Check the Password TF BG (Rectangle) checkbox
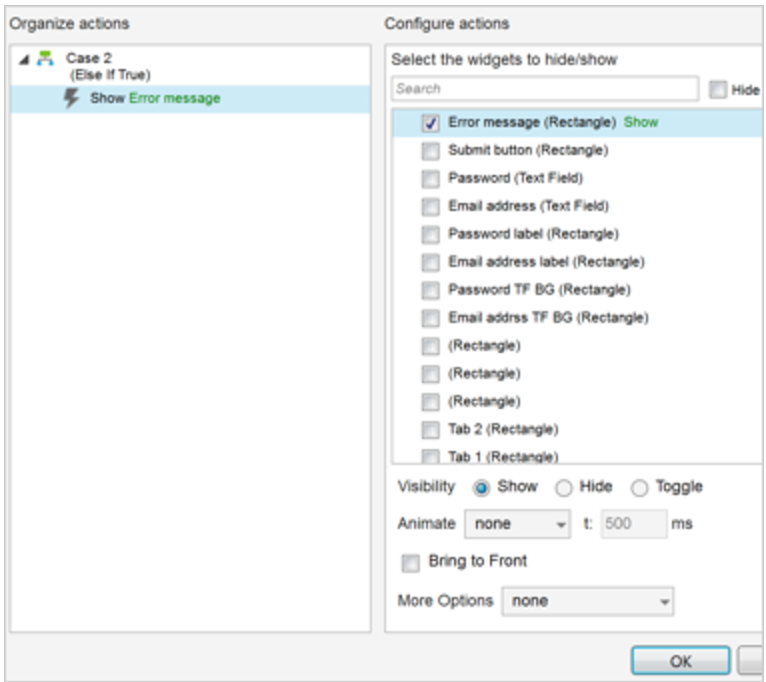766x682 pixels. click(x=430, y=290)
